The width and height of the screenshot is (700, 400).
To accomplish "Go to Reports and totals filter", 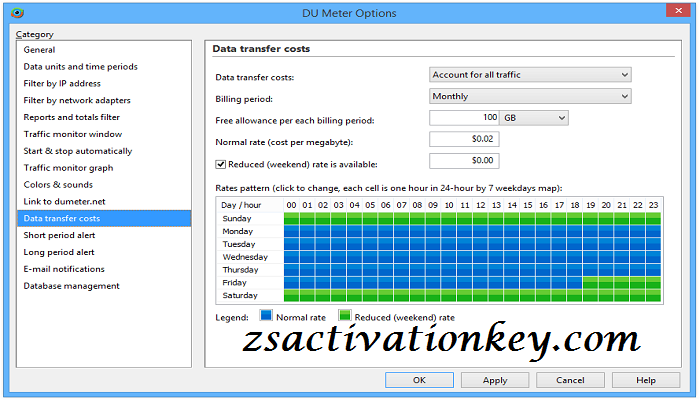I will (104, 117).
